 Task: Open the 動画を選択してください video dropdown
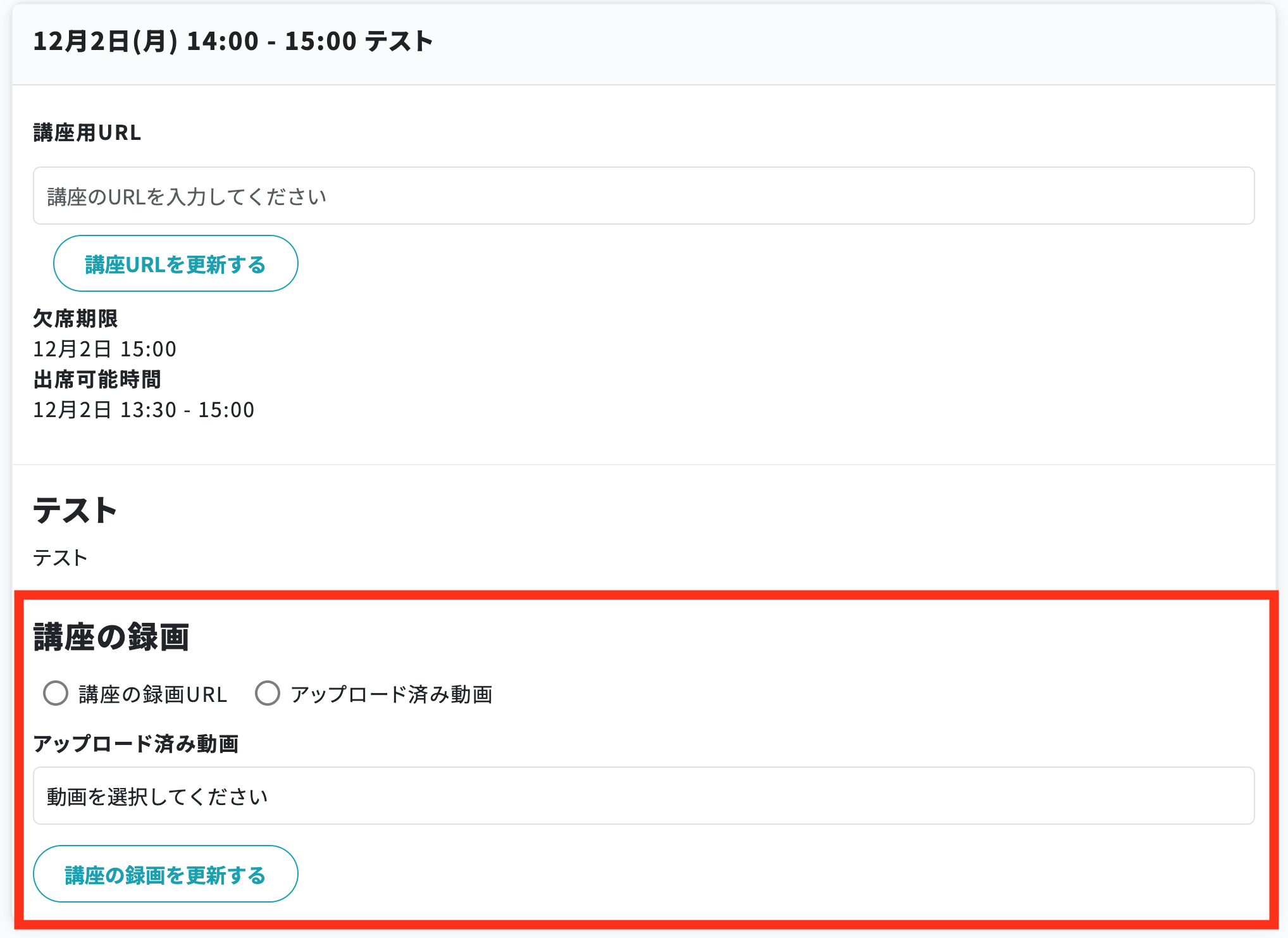643,796
